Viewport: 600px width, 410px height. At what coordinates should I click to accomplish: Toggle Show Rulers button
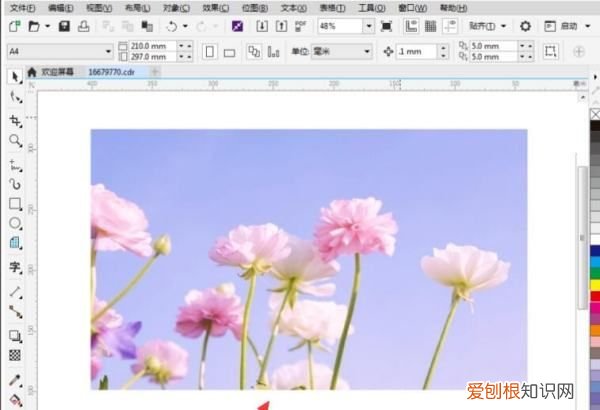pyautogui.click(x=411, y=26)
